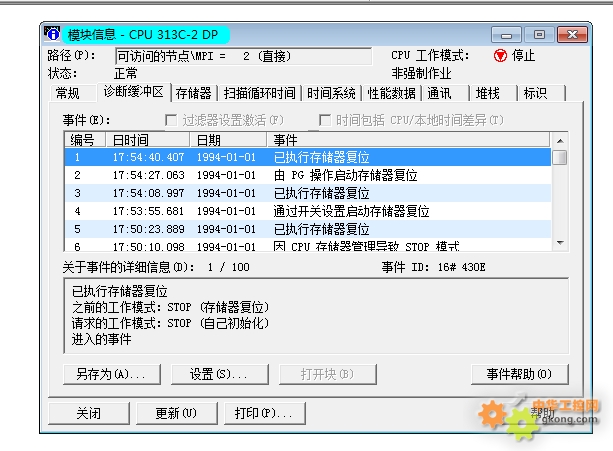Click the module information title bar icon

(52, 34)
